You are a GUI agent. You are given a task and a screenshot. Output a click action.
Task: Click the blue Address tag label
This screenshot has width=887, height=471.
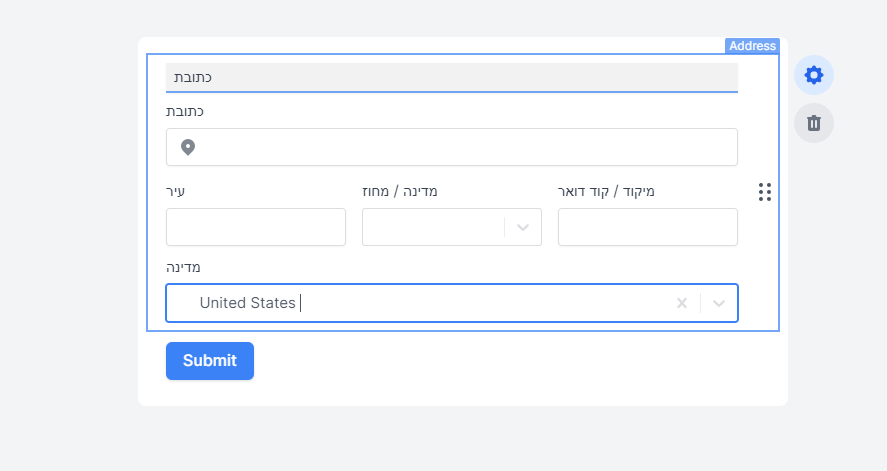(x=752, y=46)
